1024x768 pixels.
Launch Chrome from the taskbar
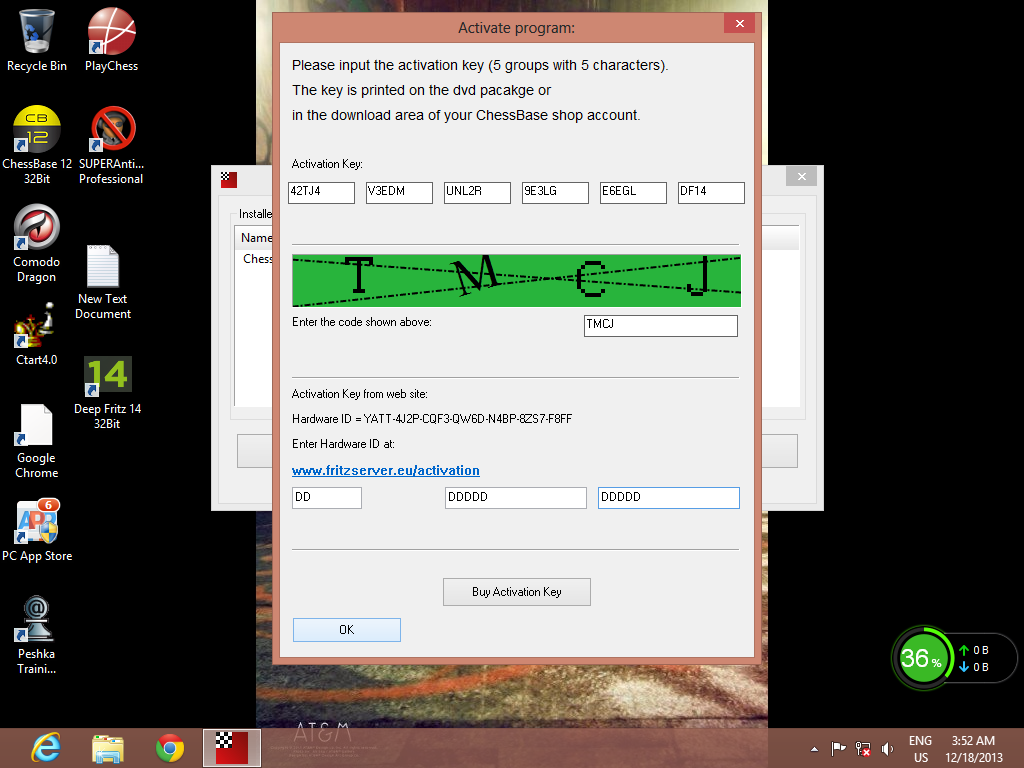[170, 748]
